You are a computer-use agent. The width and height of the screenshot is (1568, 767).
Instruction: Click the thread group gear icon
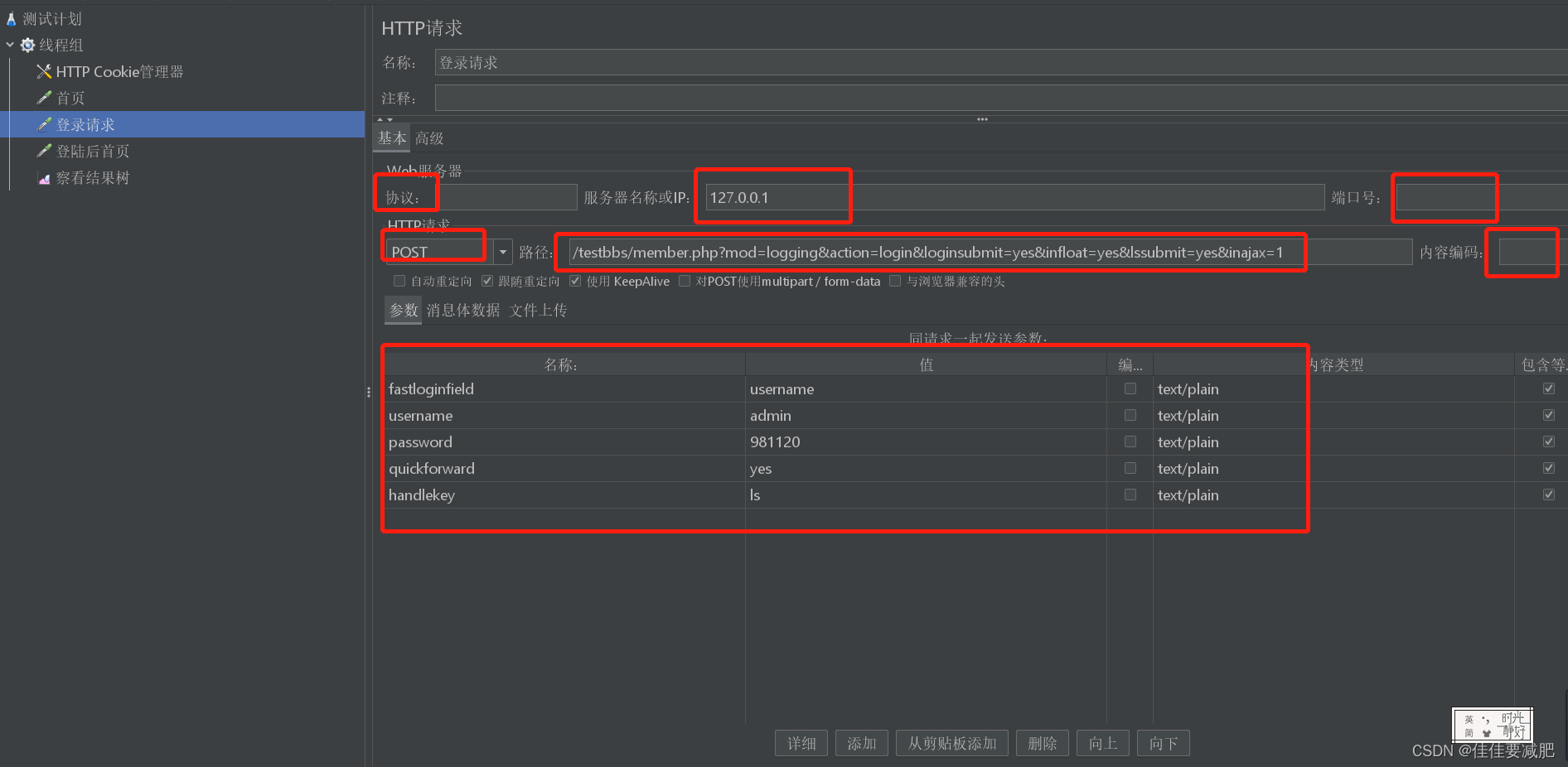pos(27,45)
